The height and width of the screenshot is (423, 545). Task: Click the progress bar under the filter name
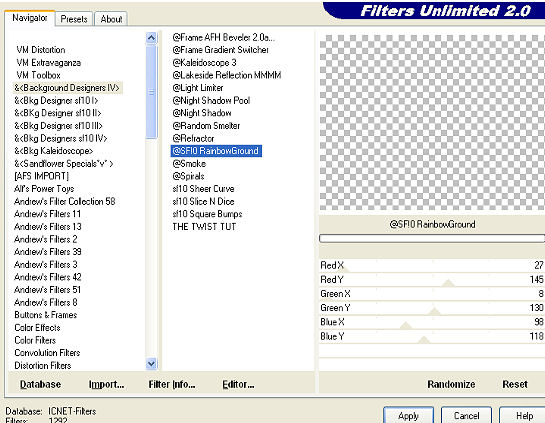(x=432, y=238)
